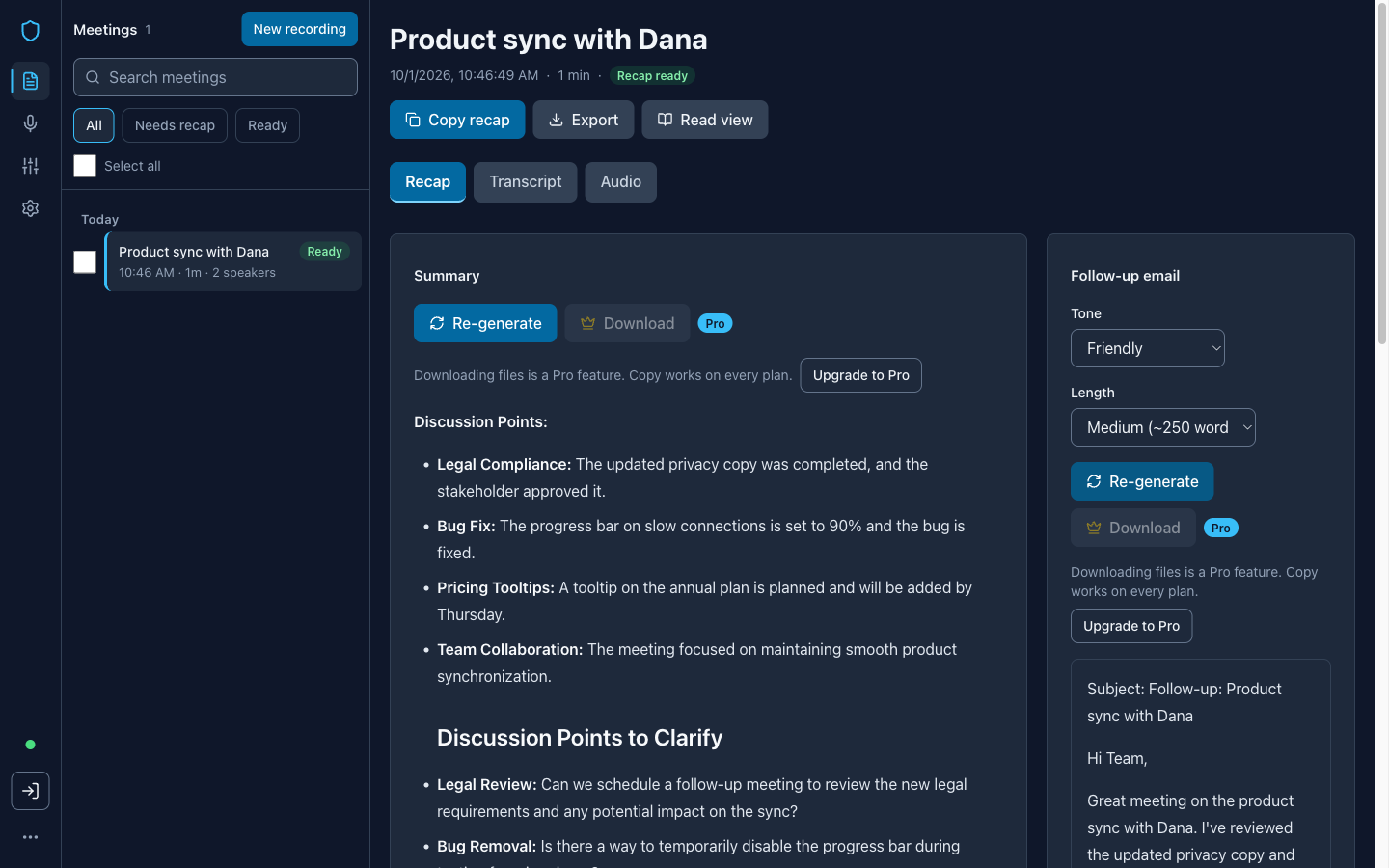Toggle the Needs recap filter
The height and width of the screenshot is (868, 1389).
[175, 125]
